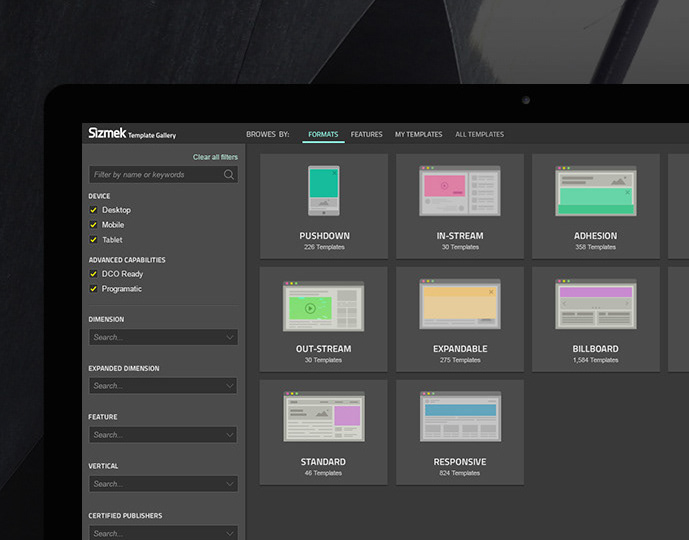The width and height of the screenshot is (689, 540).
Task: Click the Clear all filters link
Action: [x=215, y=157]
